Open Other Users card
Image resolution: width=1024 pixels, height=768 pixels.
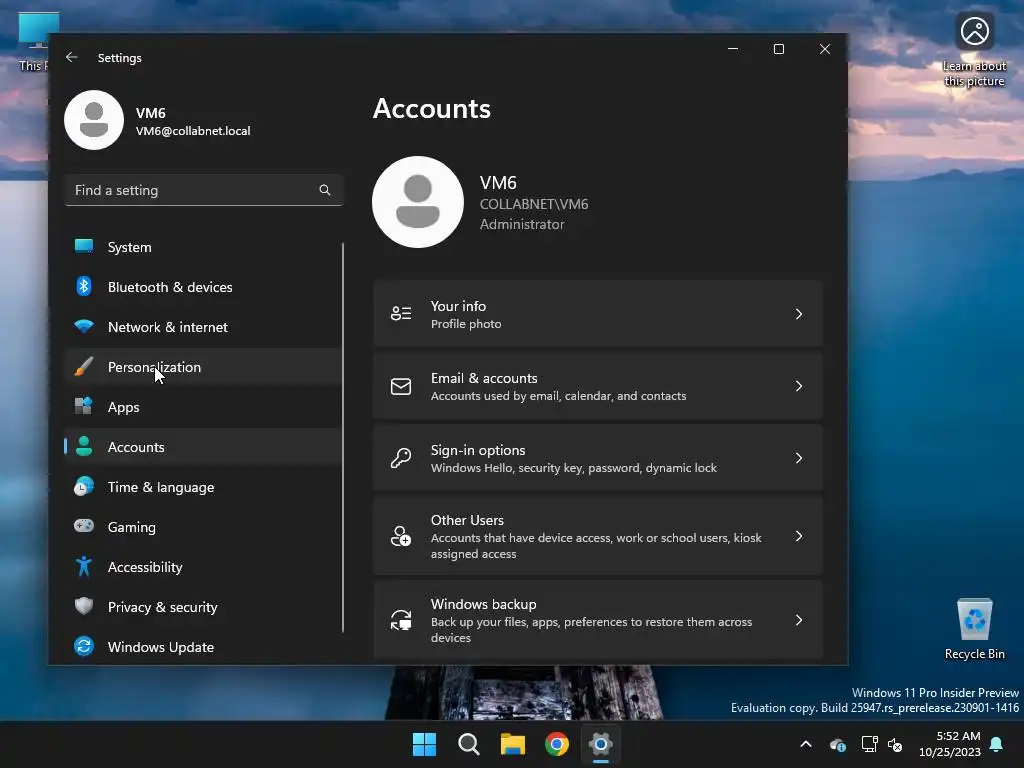tap(598, 536)
